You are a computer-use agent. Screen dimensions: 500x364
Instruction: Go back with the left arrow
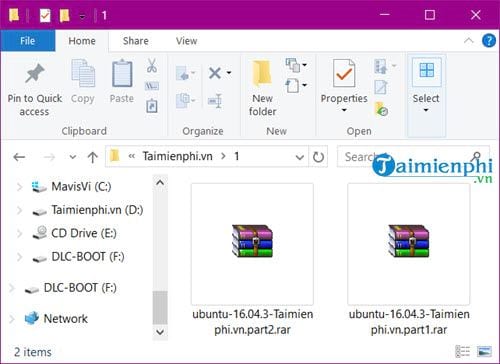coord(19,156)
